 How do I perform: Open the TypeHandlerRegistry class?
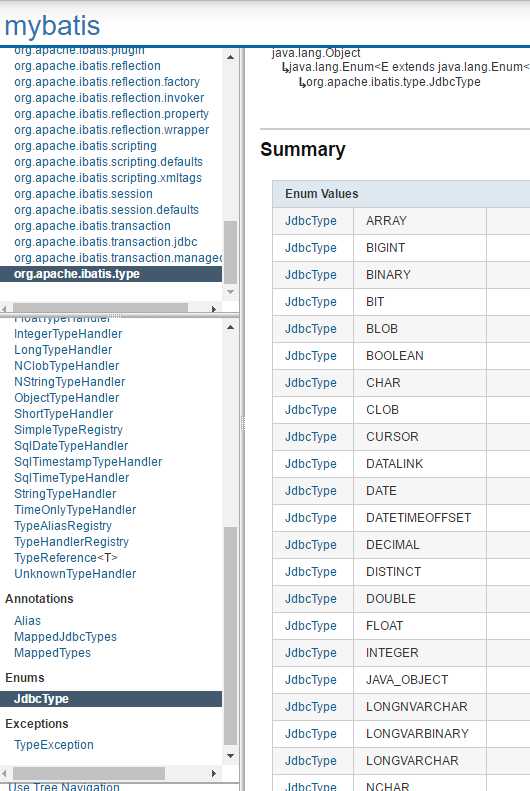(x=72, y=542)
